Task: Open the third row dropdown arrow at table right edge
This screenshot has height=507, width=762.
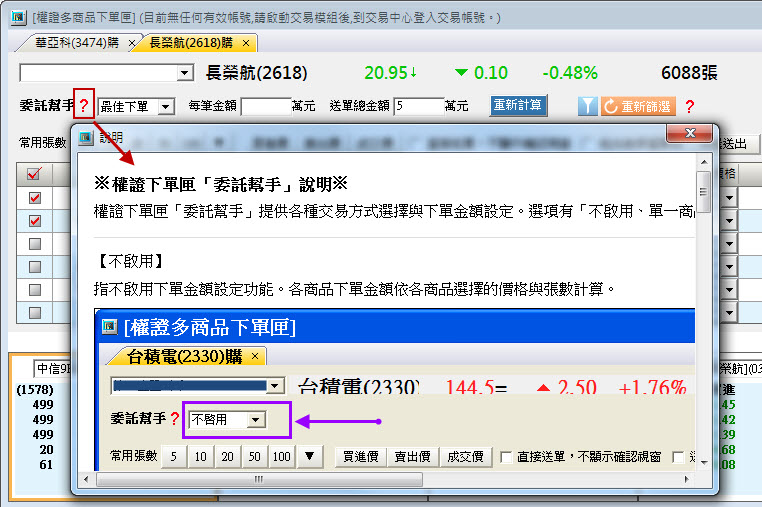Action: tap(729, 244)
